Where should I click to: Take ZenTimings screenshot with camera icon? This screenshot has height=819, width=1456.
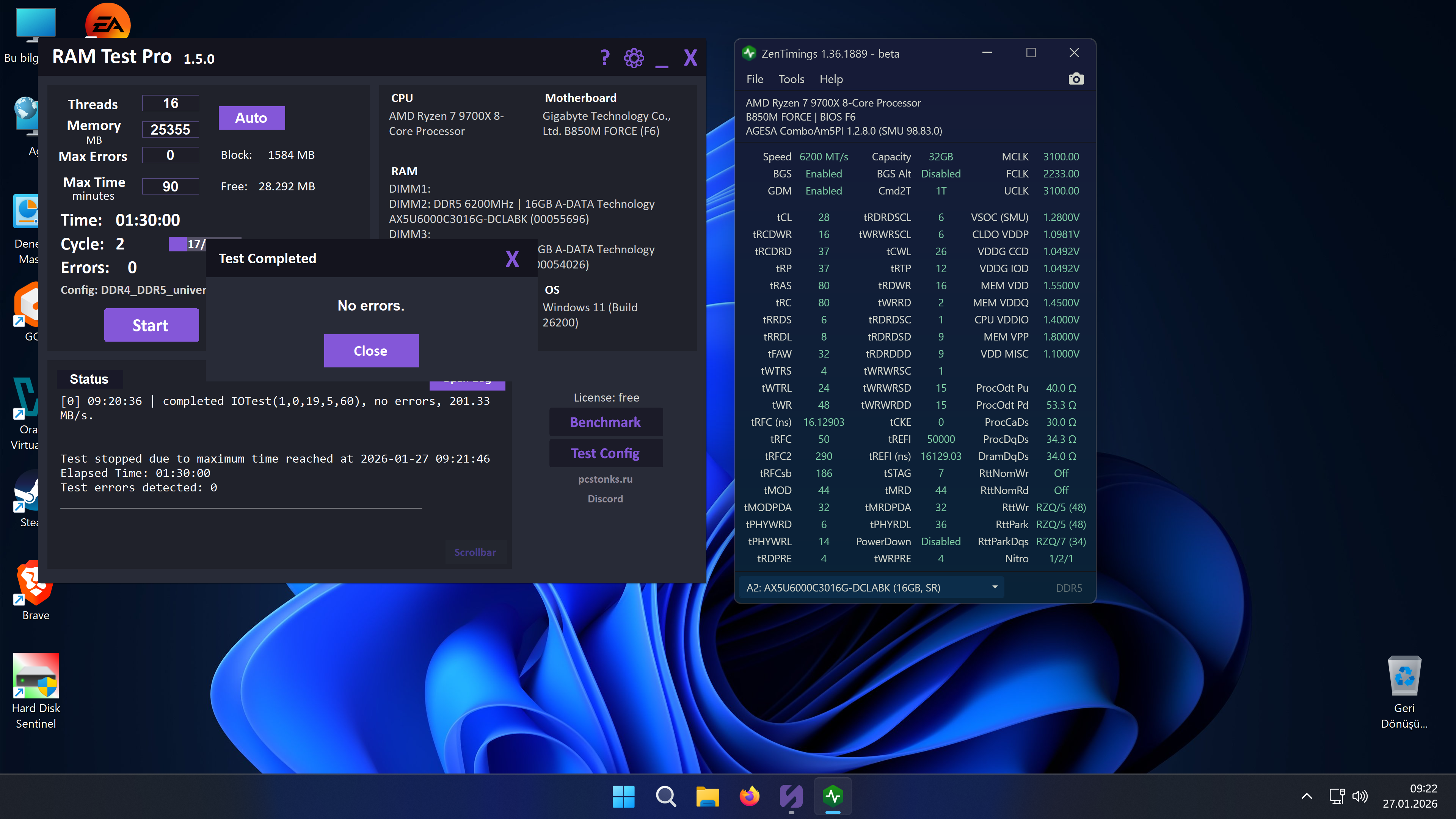pos(1076,79)
